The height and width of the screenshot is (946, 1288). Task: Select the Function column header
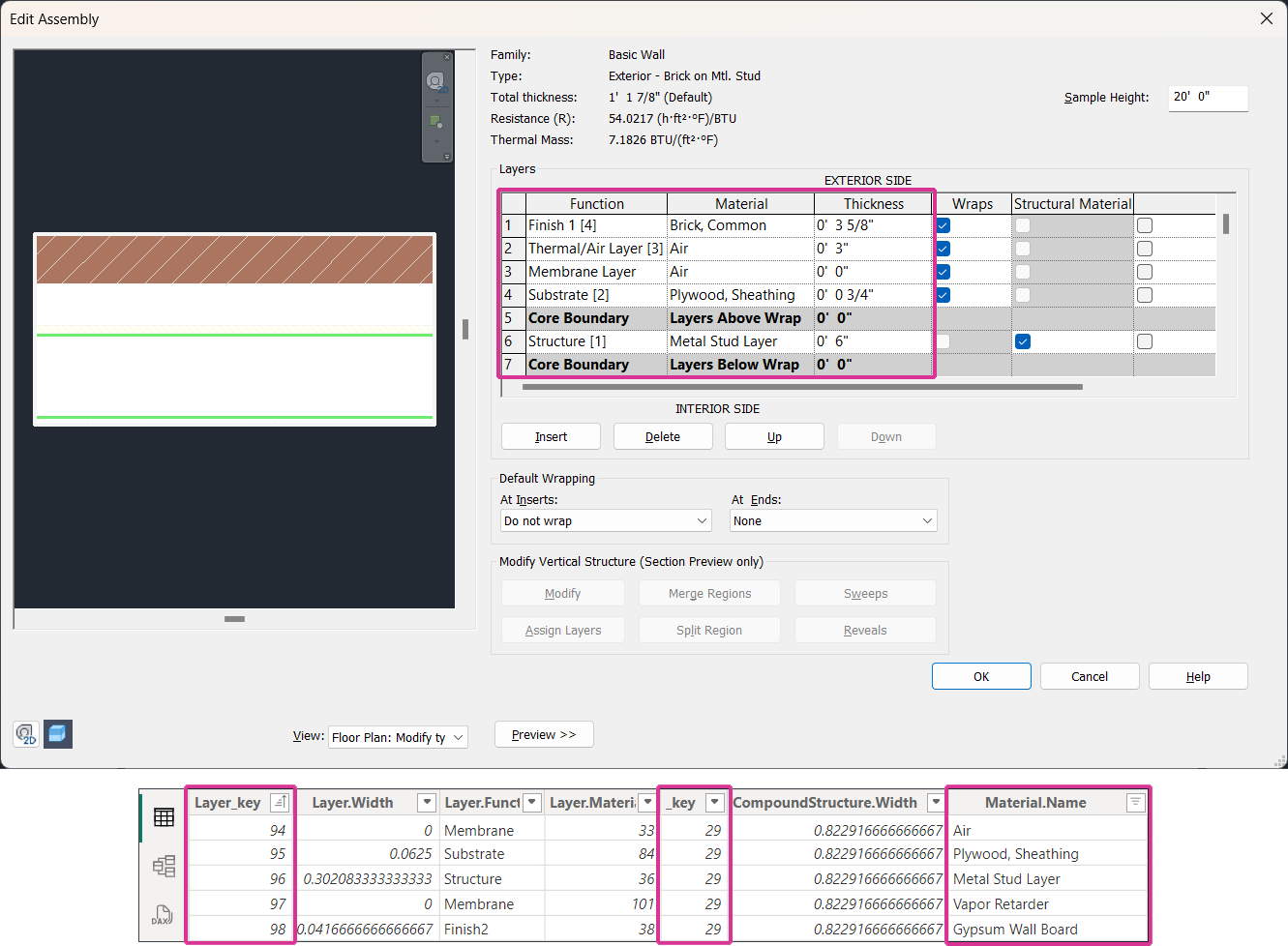click(x=597, y=203)
